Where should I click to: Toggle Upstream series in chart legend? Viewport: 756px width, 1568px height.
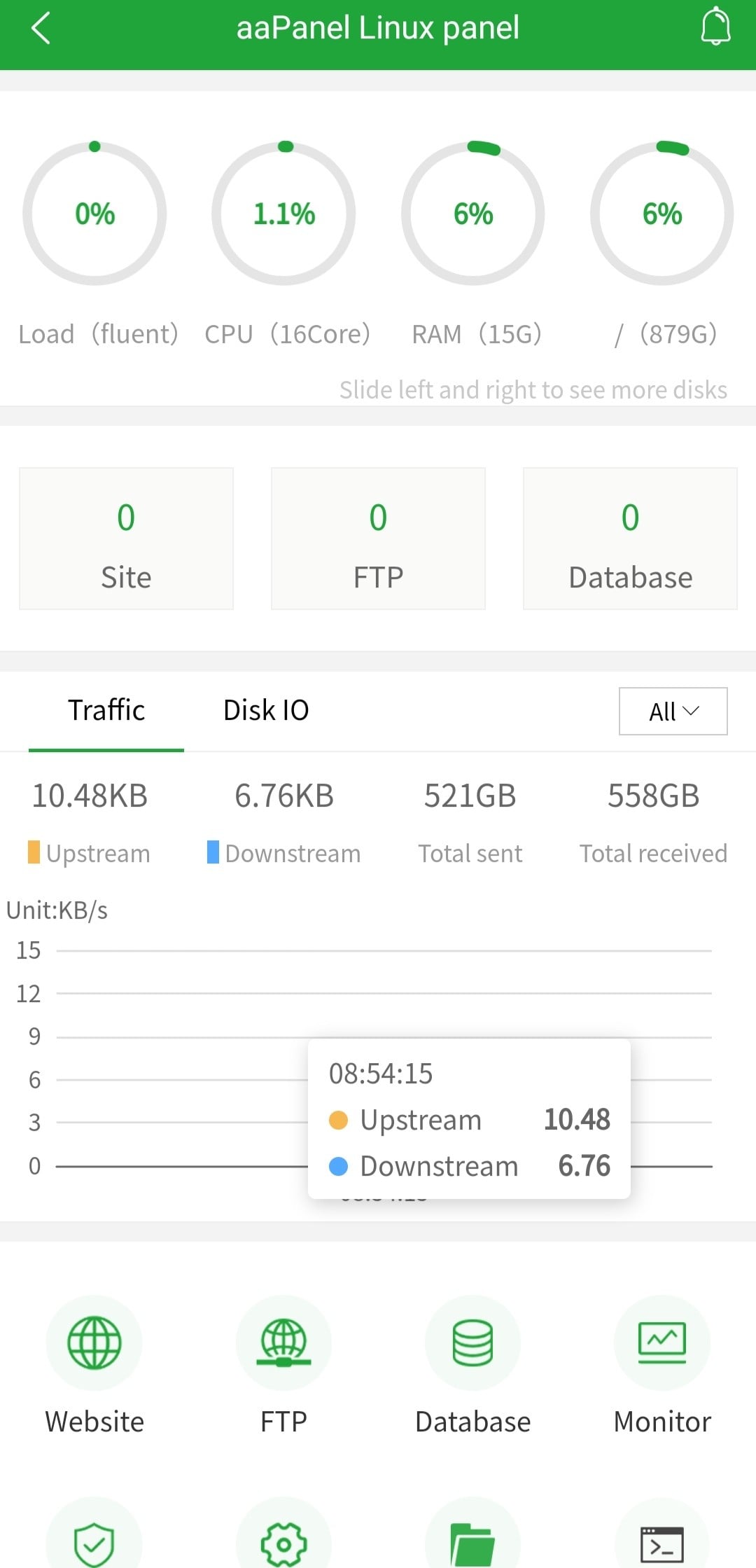[x=89, y=853]
